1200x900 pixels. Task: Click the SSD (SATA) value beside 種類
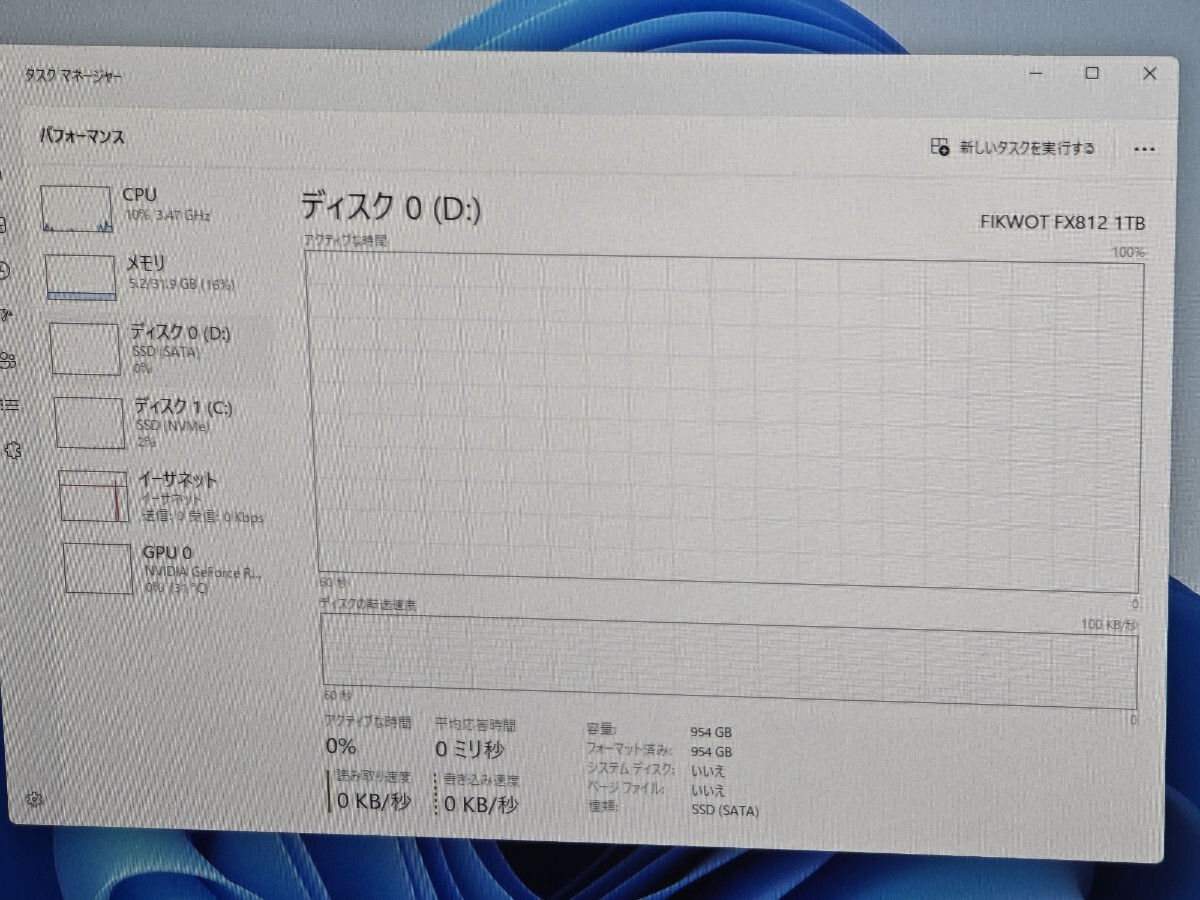pos(725,810)
